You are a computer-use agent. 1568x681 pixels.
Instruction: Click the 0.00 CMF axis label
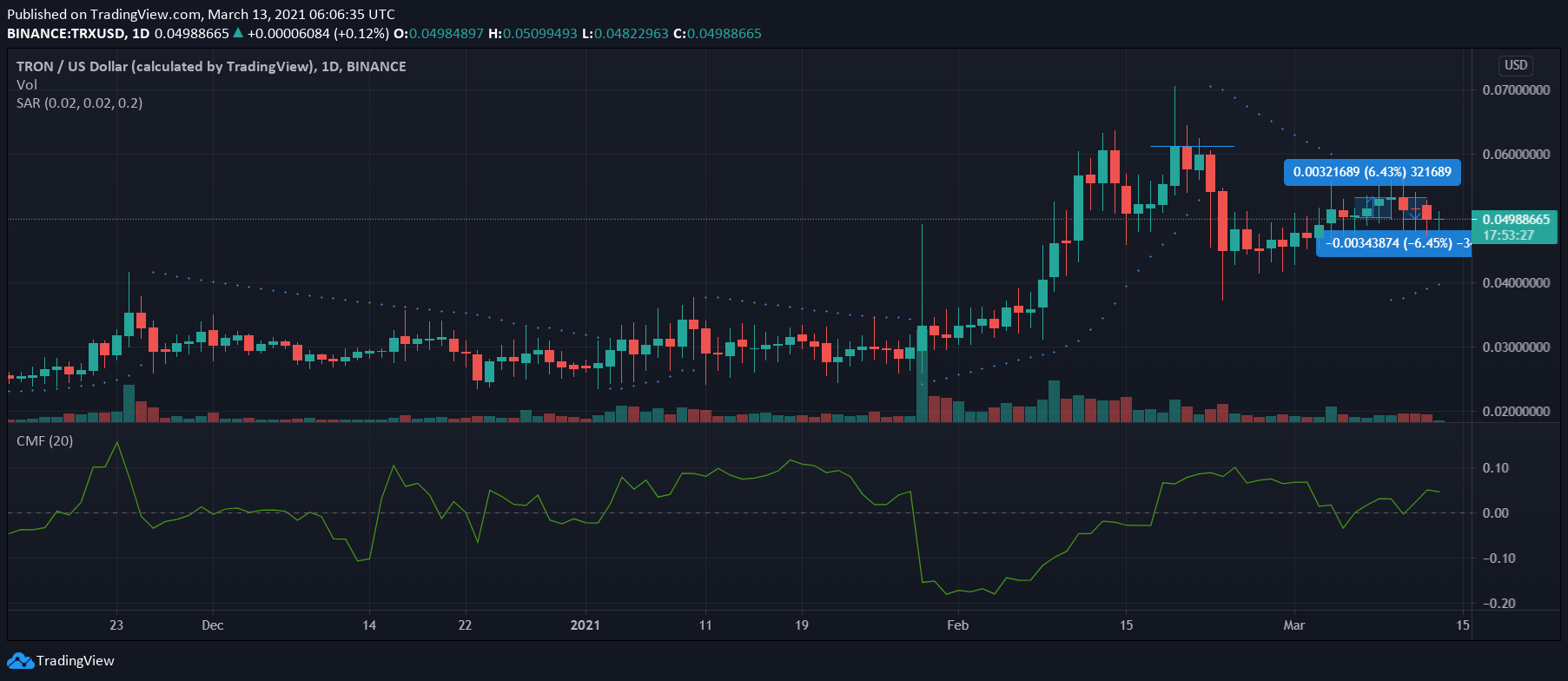point(1496,513)
